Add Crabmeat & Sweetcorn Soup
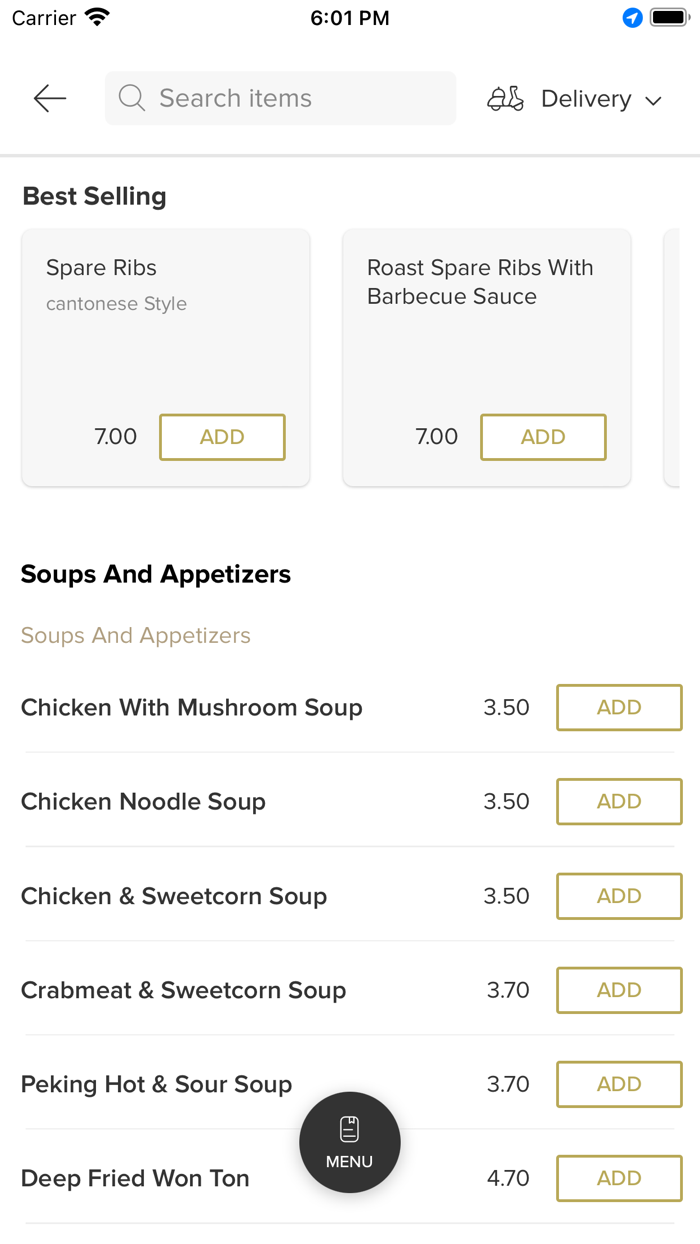 (x=619, y=990)
